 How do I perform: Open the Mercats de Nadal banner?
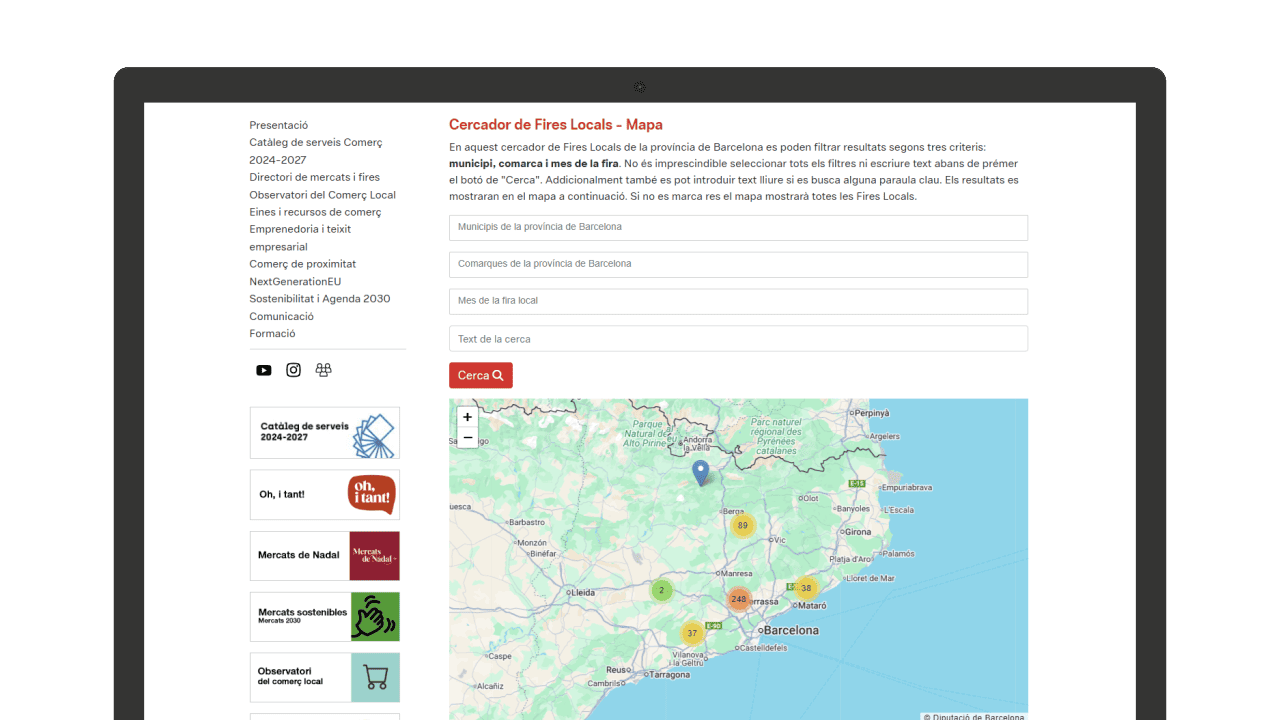click(x=325, y=555)
